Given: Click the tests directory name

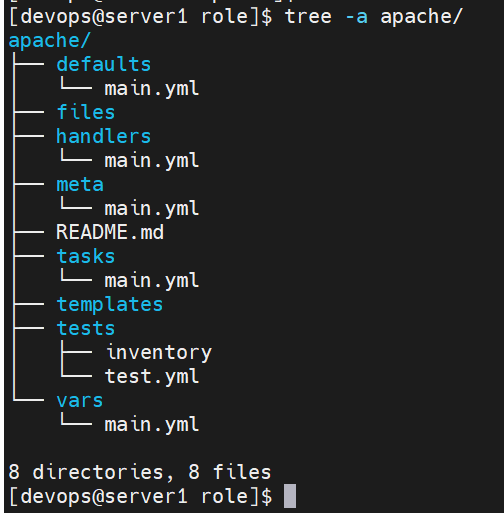Looking at the screenshot, I should coord(86,328).
